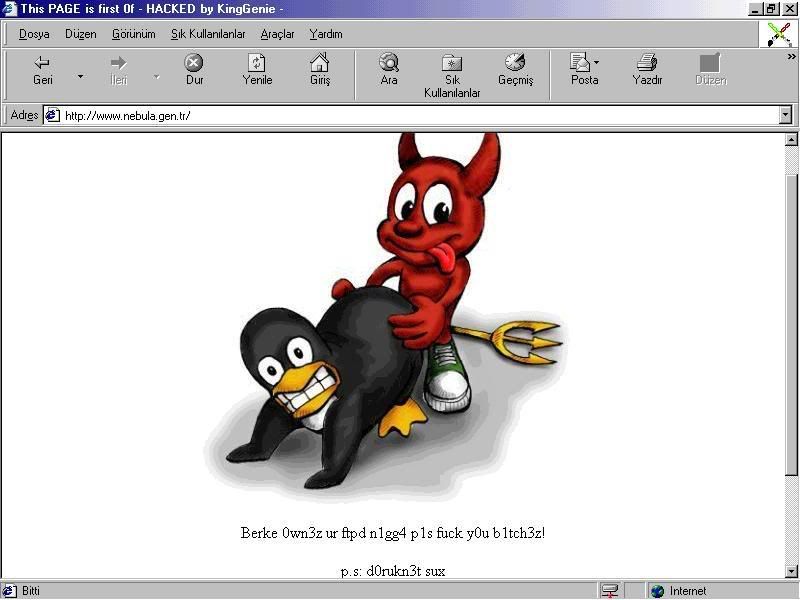Image resolution: width=800 pixels, height=600 pixels.
Task: Expand the Posta dropdown arrow
Action: click(x=596, y=62)
